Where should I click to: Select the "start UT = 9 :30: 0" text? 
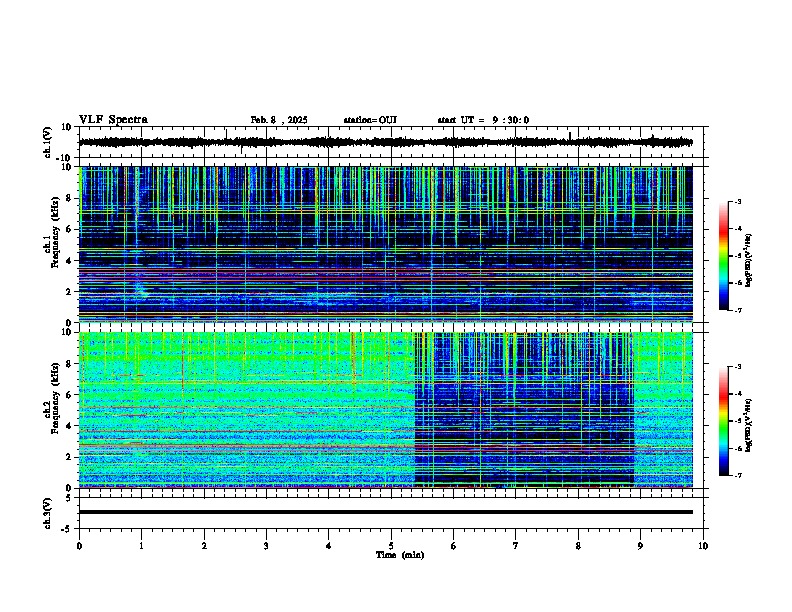coord(483,120)
